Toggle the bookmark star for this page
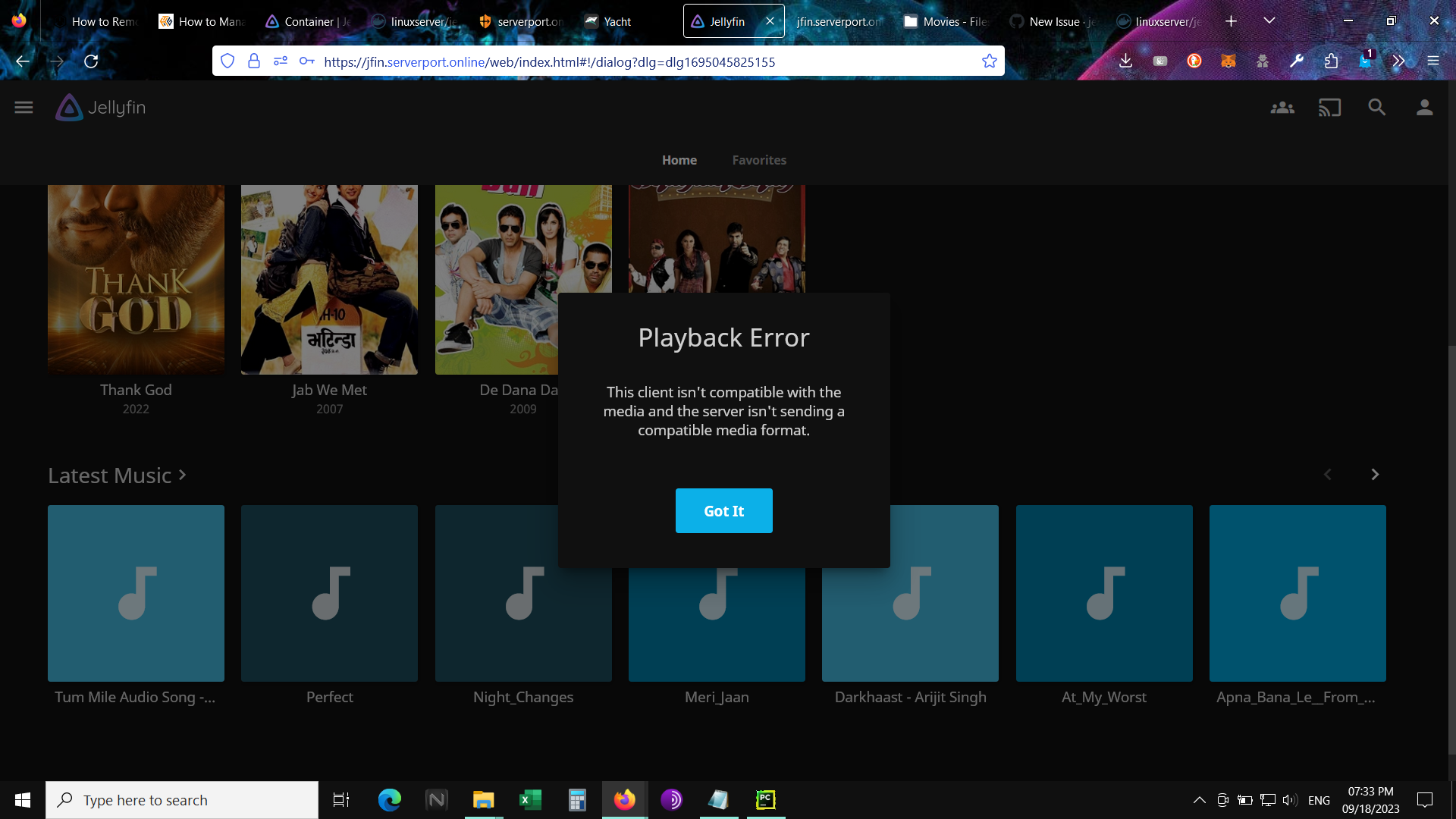 (x=989, y=61)
